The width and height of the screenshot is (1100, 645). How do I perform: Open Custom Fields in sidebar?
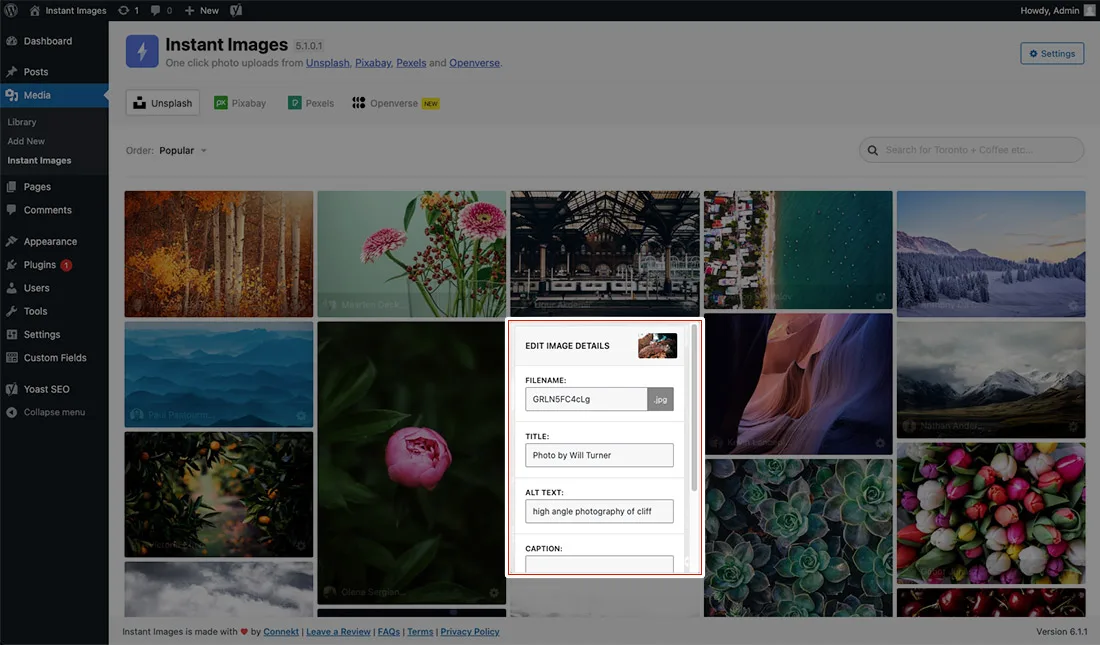[x=54, y=357]
